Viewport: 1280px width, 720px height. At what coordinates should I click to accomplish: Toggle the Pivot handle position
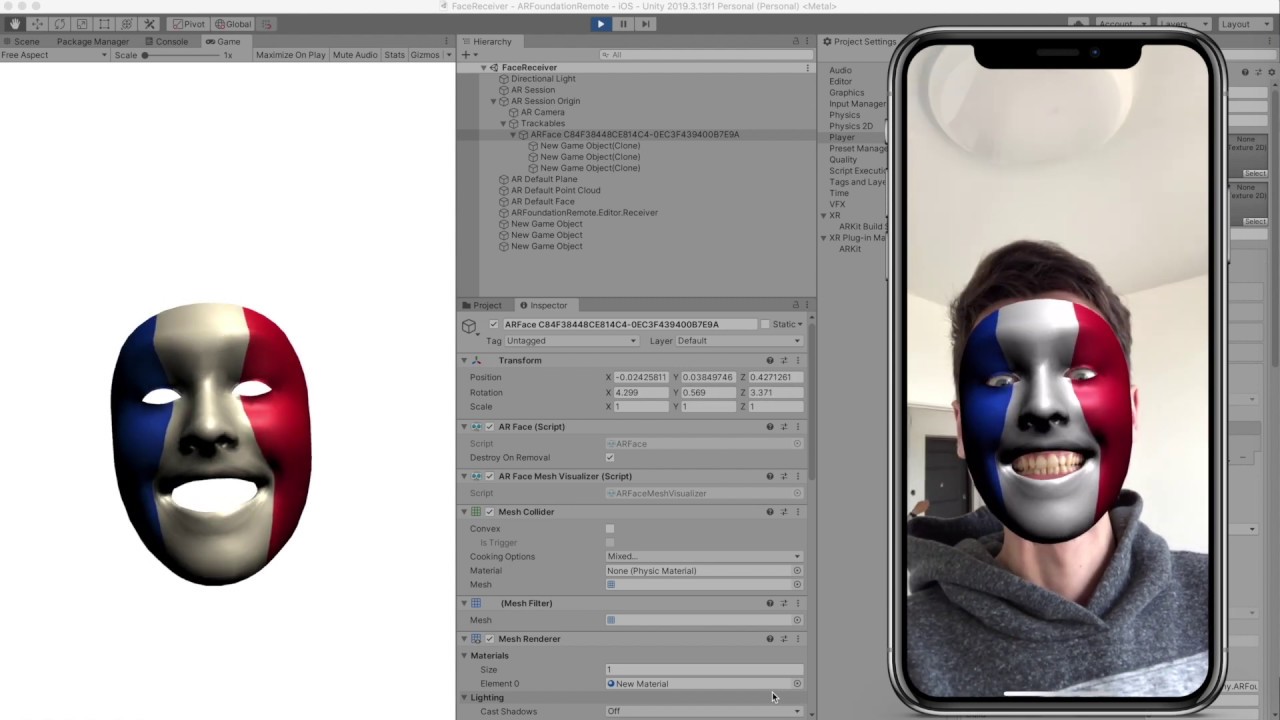click(188, 24)
